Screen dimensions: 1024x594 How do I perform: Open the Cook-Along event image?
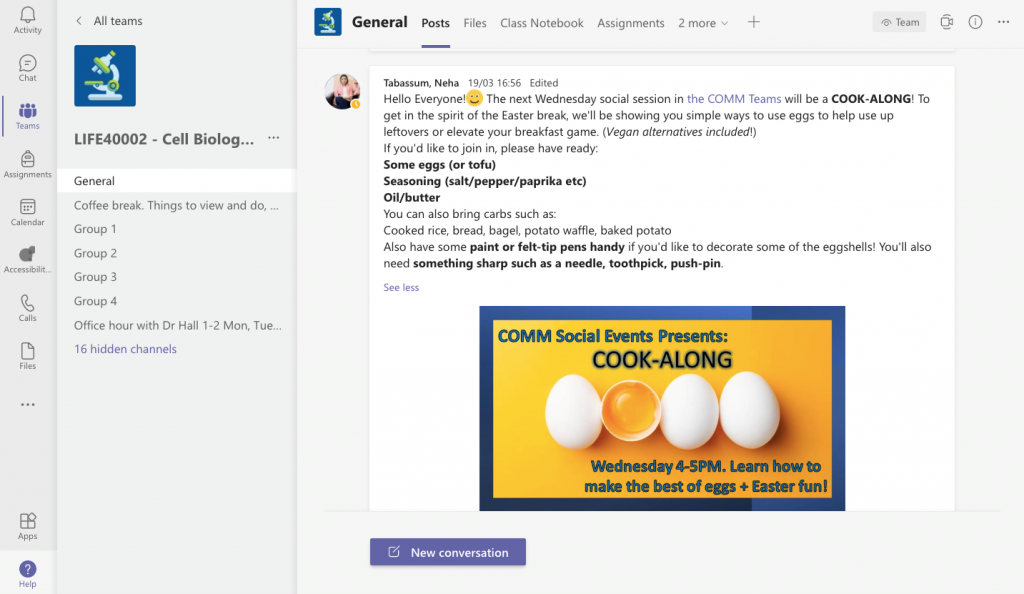[662, 408]
